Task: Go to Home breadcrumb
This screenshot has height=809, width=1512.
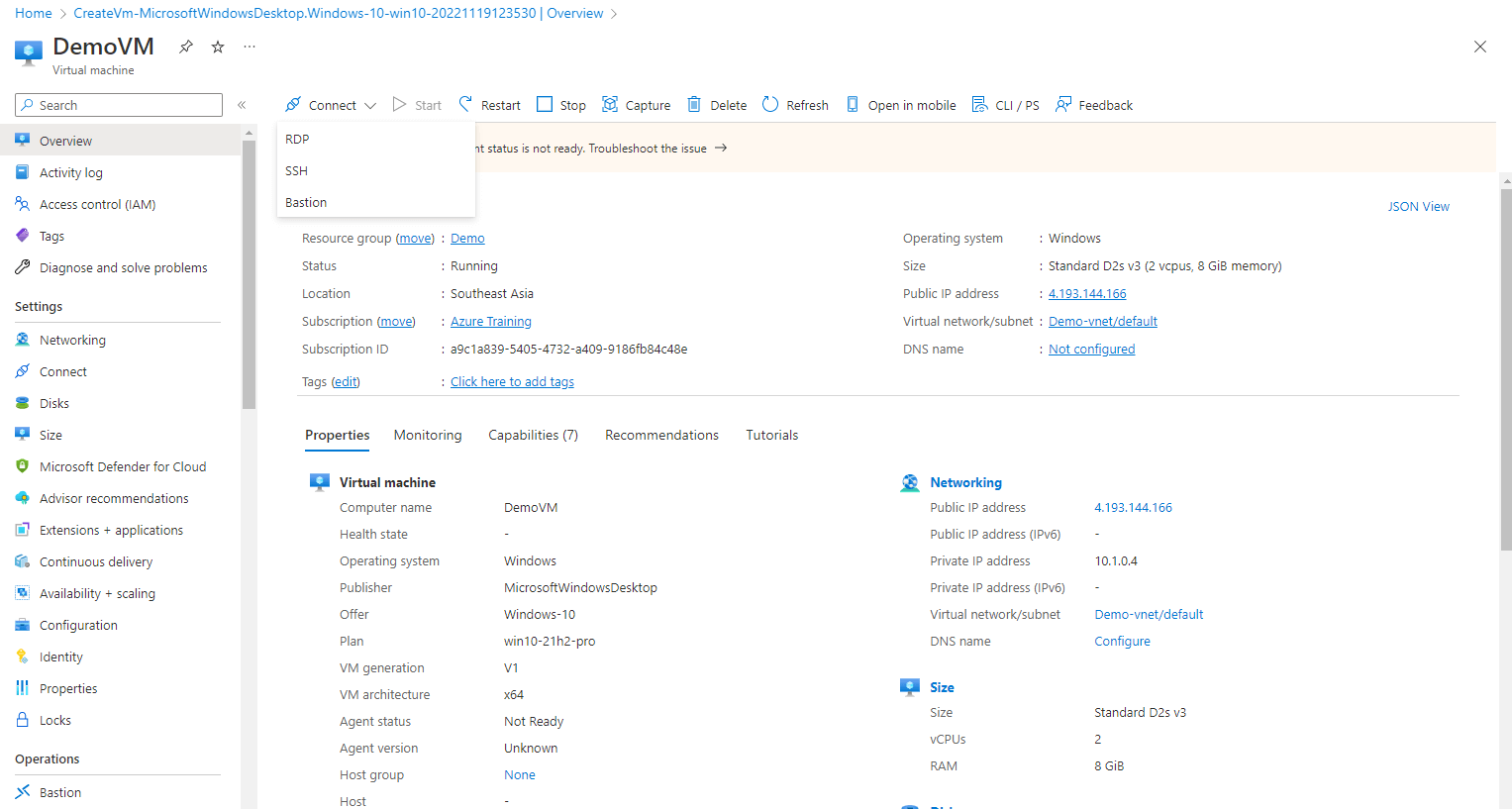Action: 34,13
